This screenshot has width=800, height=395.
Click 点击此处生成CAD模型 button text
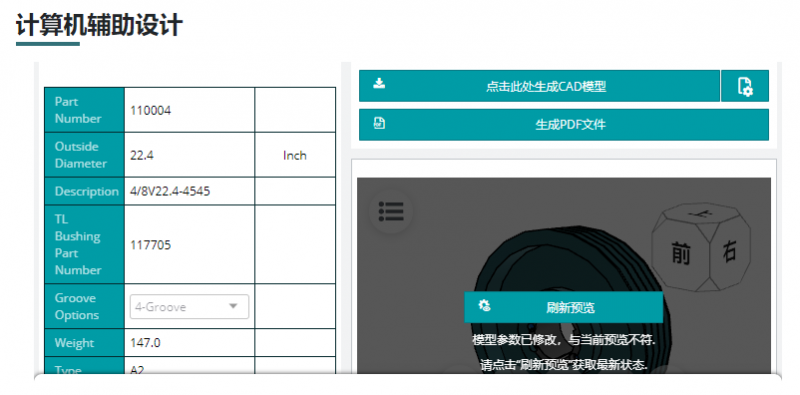pos(546,86)
